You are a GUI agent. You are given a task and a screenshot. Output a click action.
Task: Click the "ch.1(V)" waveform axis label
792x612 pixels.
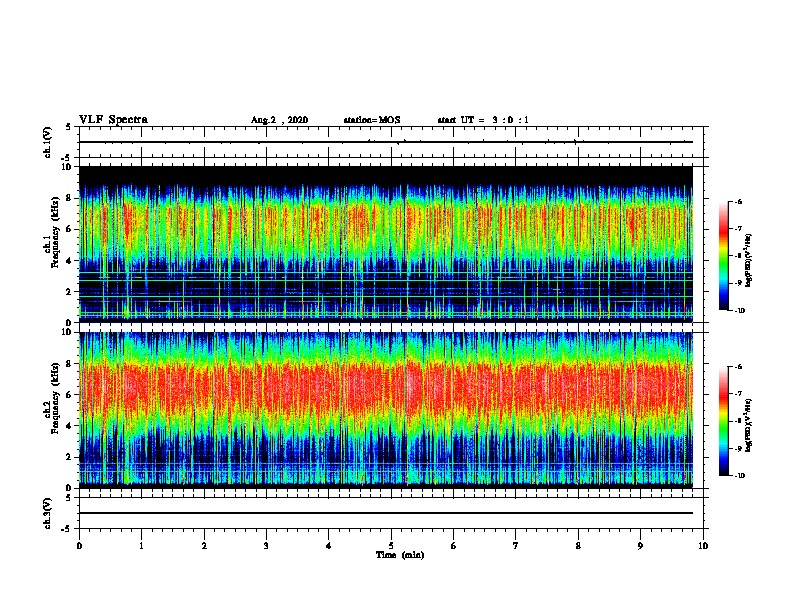pyautogui.click(x=48, y=142)
